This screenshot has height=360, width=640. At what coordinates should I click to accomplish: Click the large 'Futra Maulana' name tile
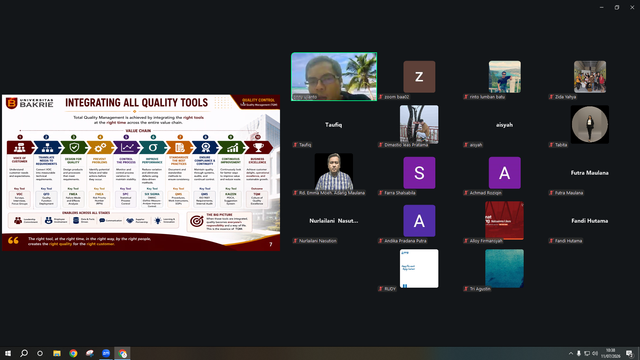pos(590,173)
